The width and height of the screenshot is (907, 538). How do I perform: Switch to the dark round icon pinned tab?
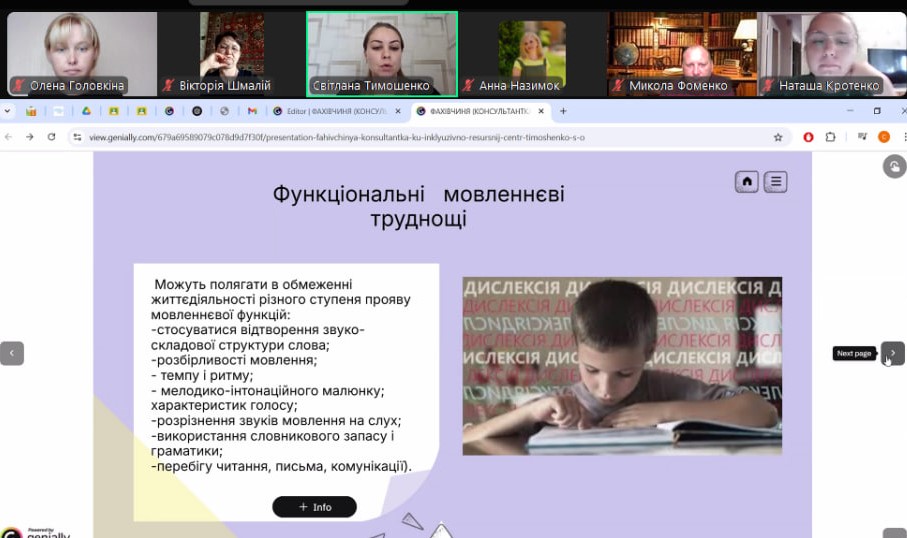(x=197, y=111)
